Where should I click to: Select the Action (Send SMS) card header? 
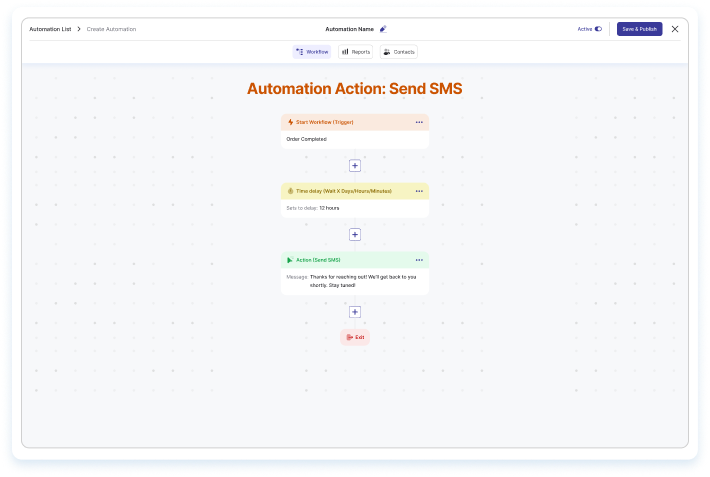[x=355, y=260]
